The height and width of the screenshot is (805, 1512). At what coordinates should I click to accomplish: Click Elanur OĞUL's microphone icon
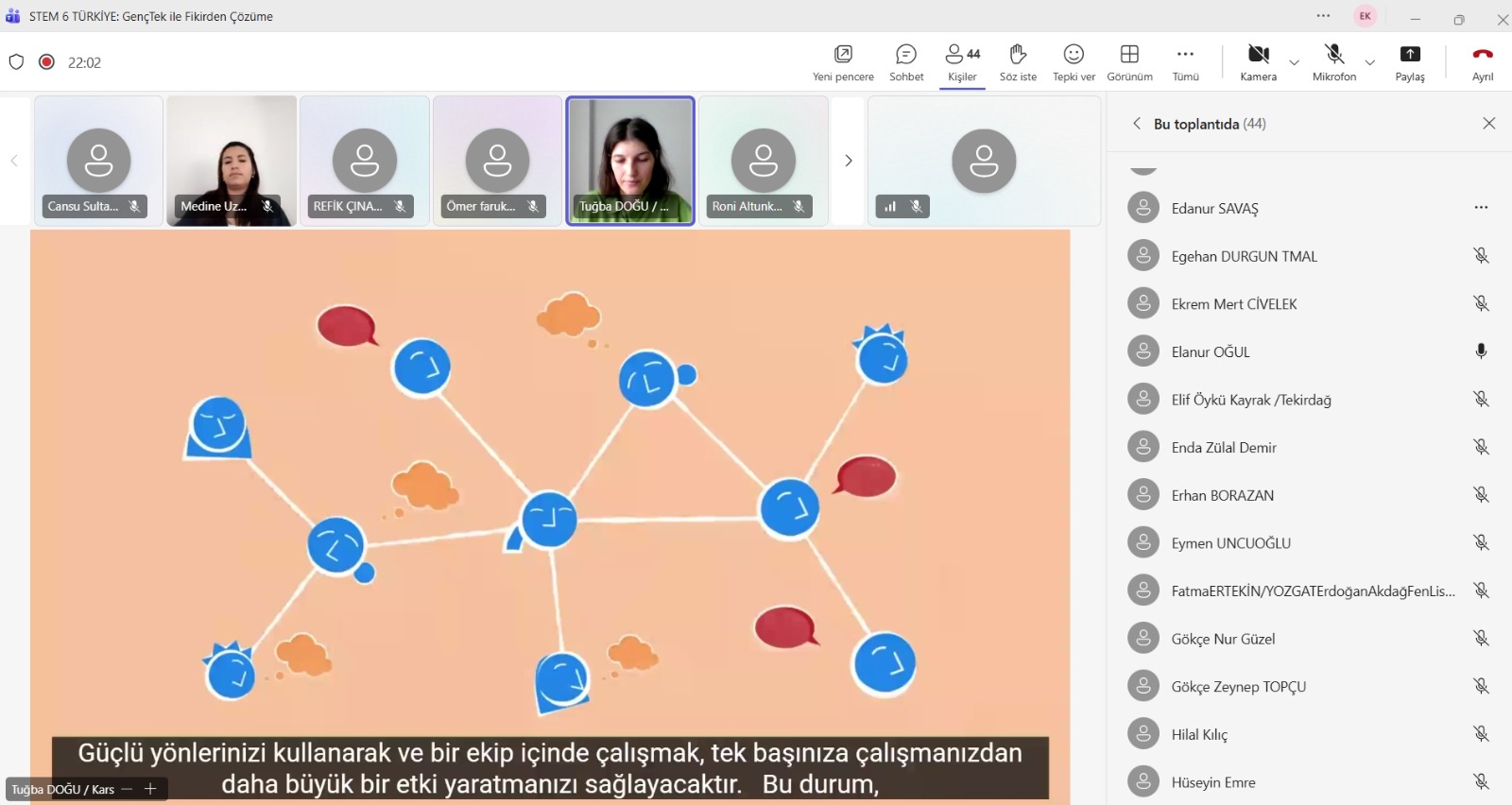pyautogui.click(x=1481, y=351)
